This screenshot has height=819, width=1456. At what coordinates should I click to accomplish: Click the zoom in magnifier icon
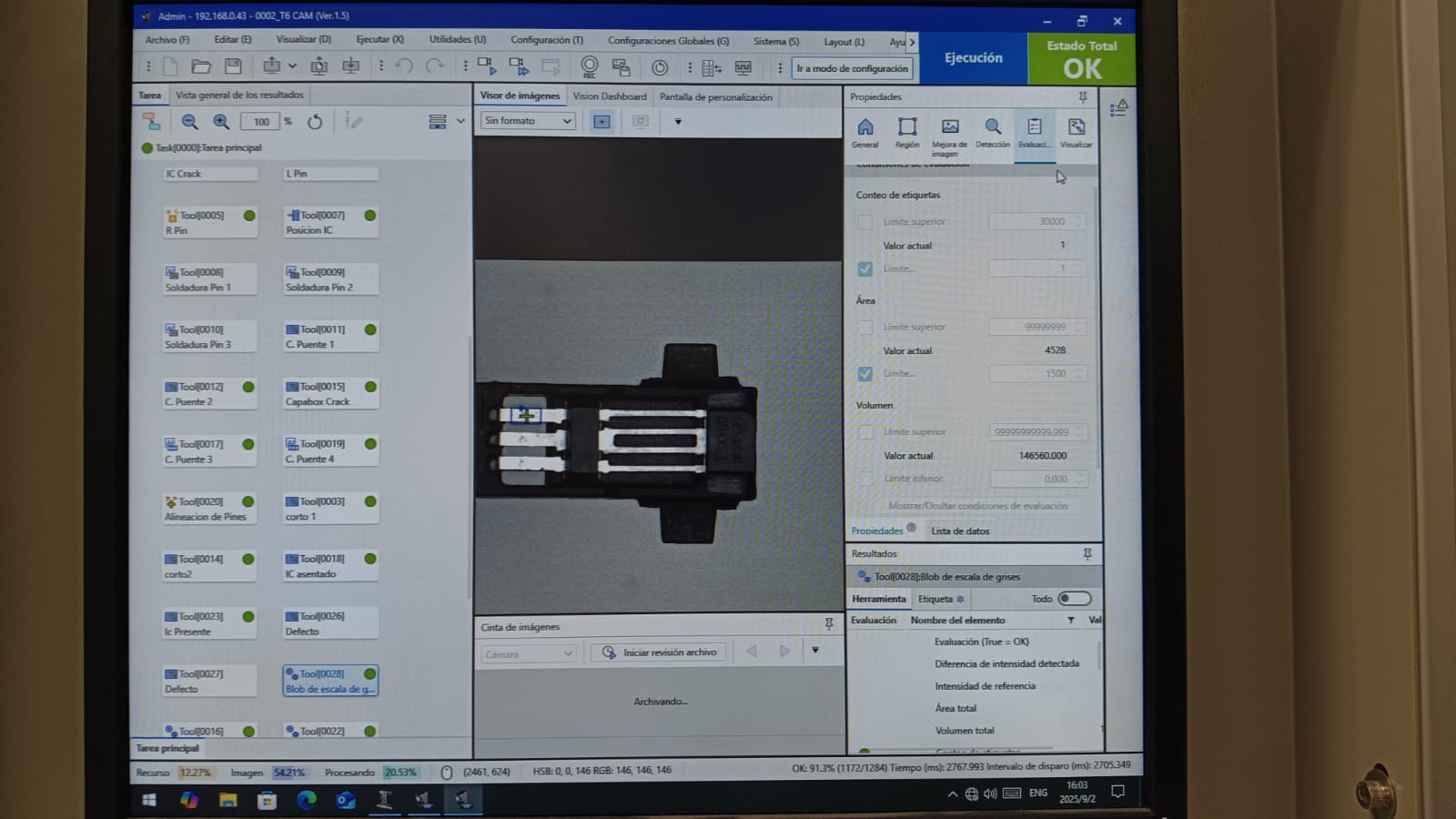[221, 121]
